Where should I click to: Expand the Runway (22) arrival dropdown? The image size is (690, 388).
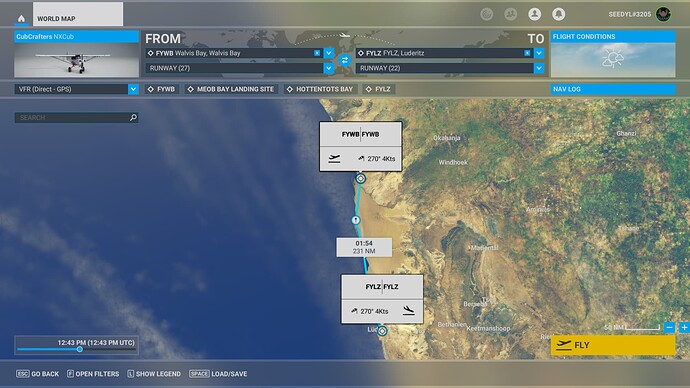click(x=539, y=68)
